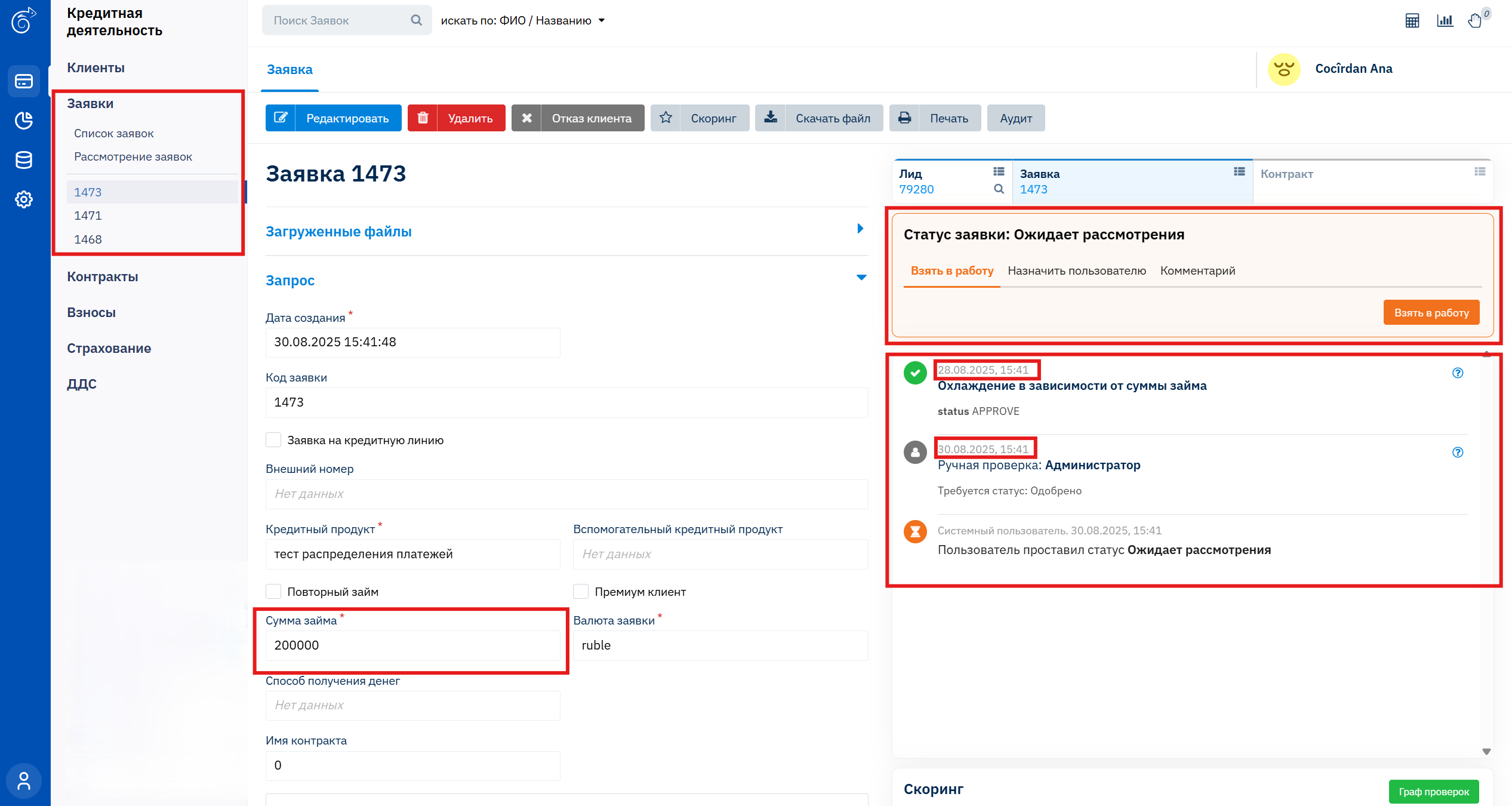Click help icon for Охлаждение check
Image resolution: width=1512 pixels, height=806 pixels.
pos(1458,373)
